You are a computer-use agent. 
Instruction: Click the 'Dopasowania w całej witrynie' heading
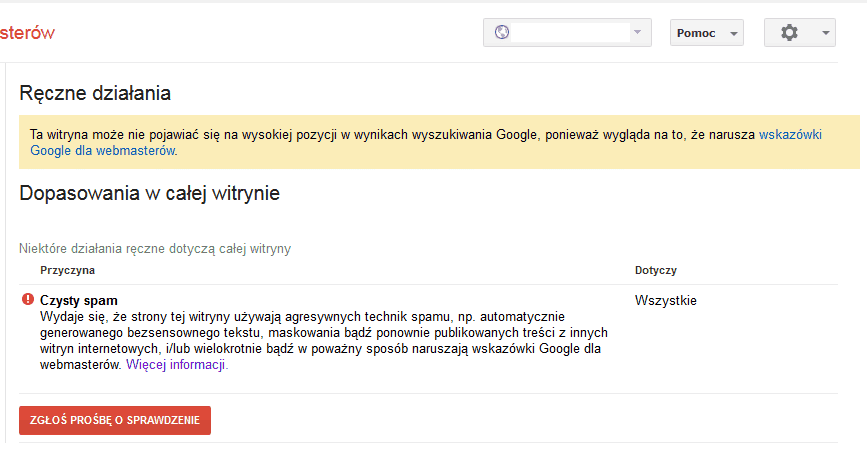149,193
